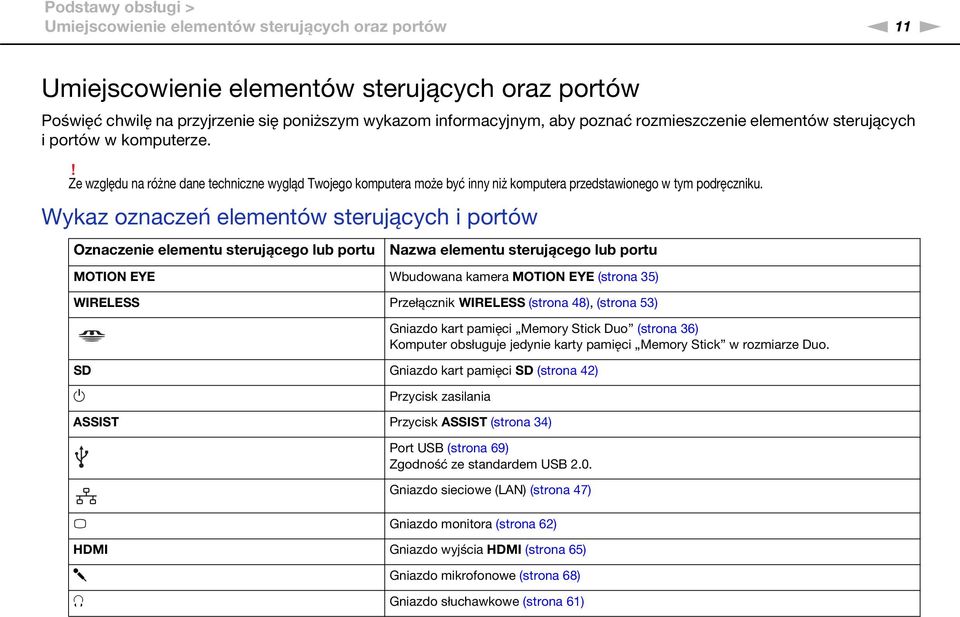Image resolution: width=960 pixels, height=617 pixels.
Task: Click the MOTION EYE label cell
Action: coord(227,279)
